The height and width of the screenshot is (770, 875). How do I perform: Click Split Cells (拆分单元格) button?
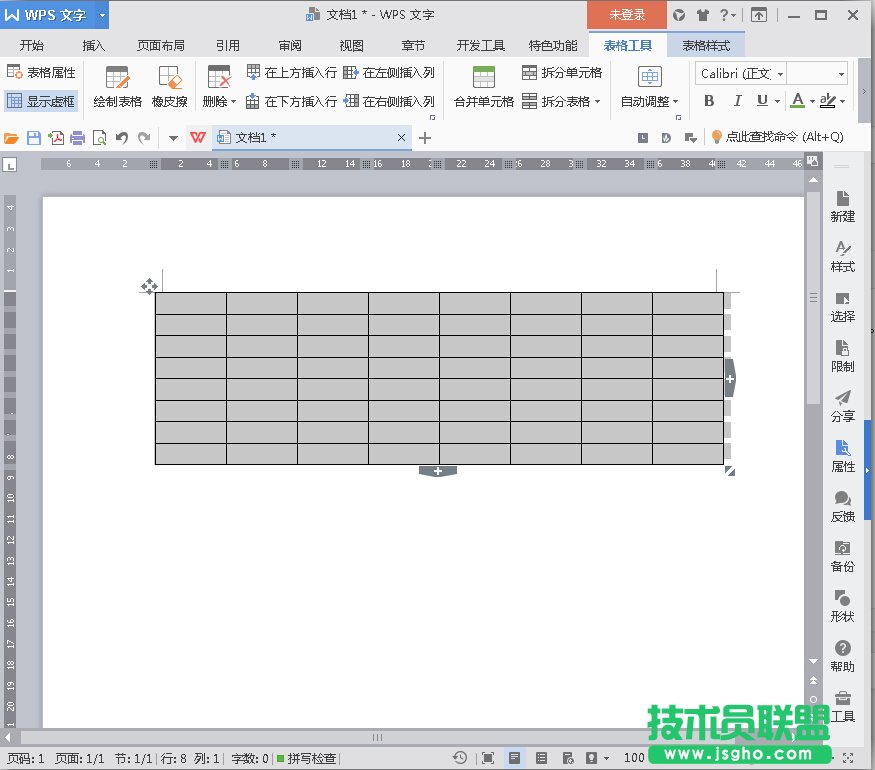562,73
